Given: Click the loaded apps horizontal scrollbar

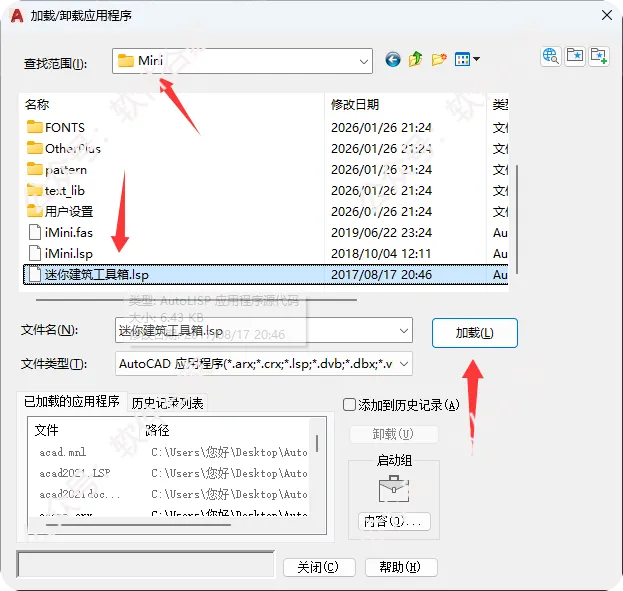Looking at the screenshot, I should click(x=139, y=525).
